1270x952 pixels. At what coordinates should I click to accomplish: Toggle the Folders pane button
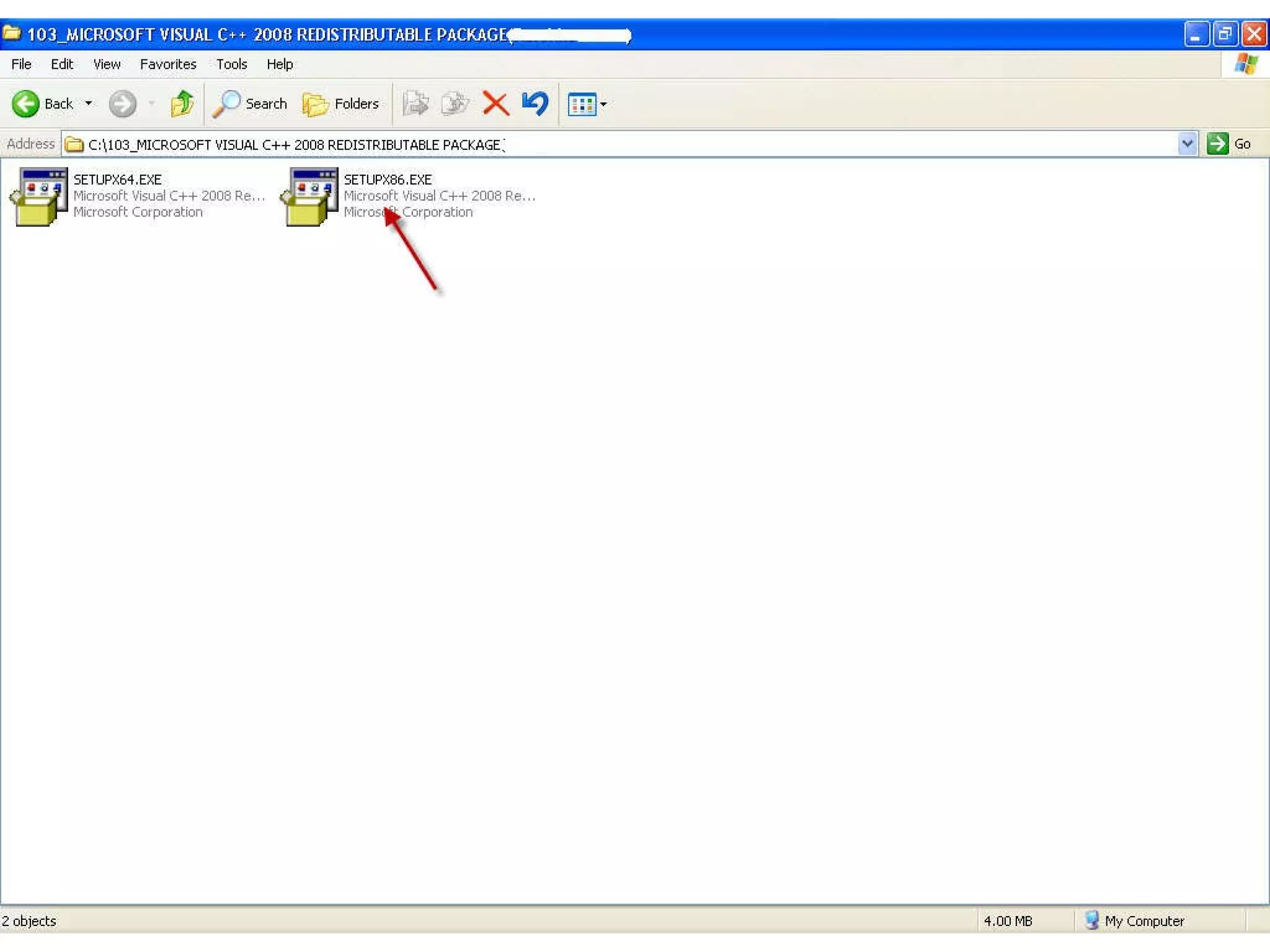[x=340, y=104]
